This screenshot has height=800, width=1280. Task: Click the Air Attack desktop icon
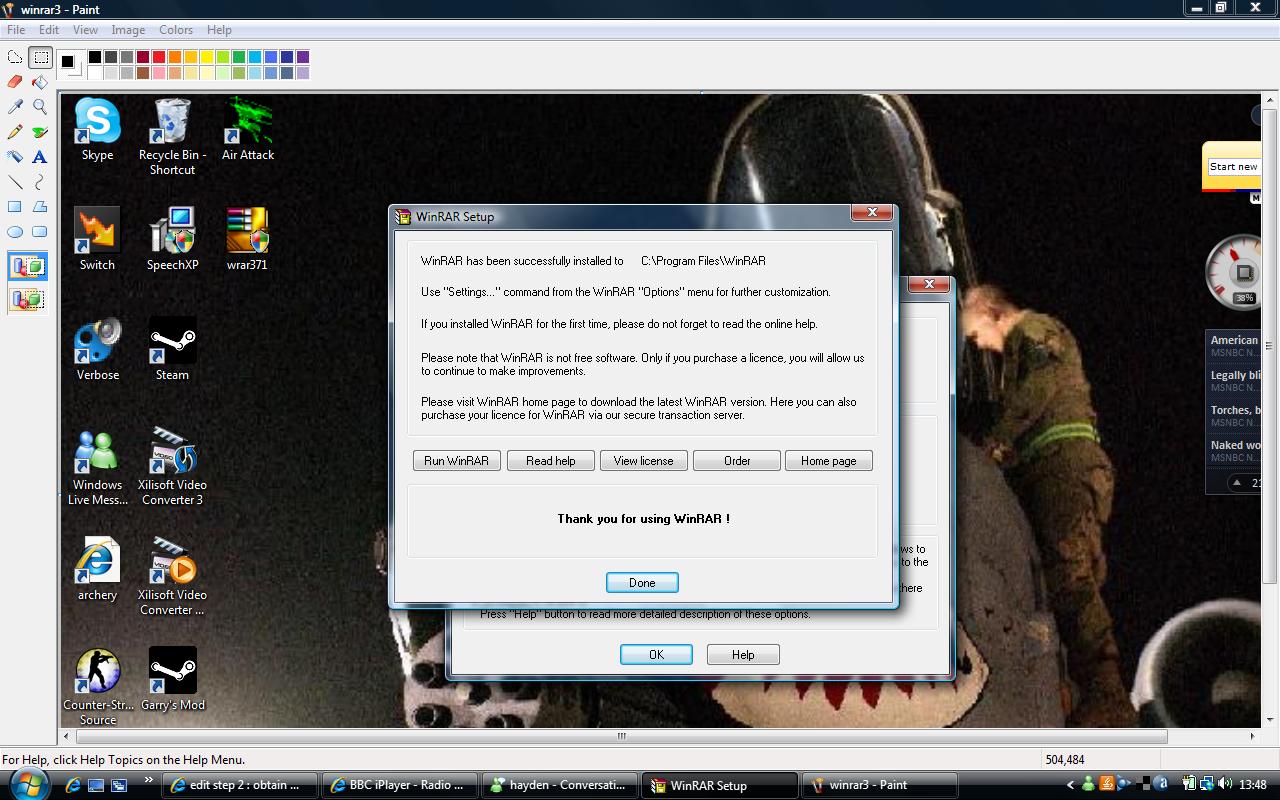click(x=247, y=130)
